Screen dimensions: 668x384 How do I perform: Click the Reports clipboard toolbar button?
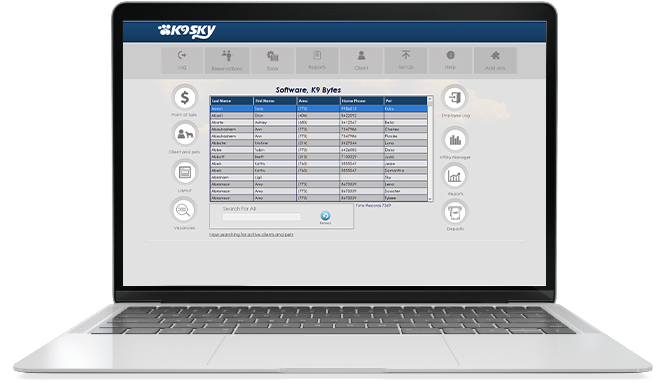click(317, 60)
